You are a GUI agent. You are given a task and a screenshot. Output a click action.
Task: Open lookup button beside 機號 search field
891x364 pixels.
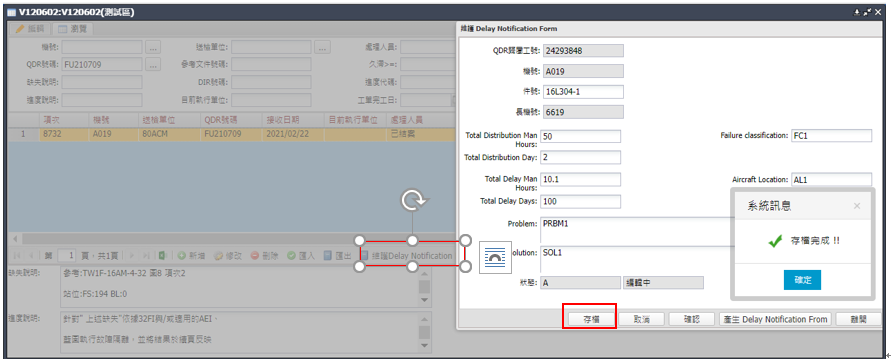tap(153, 47)
